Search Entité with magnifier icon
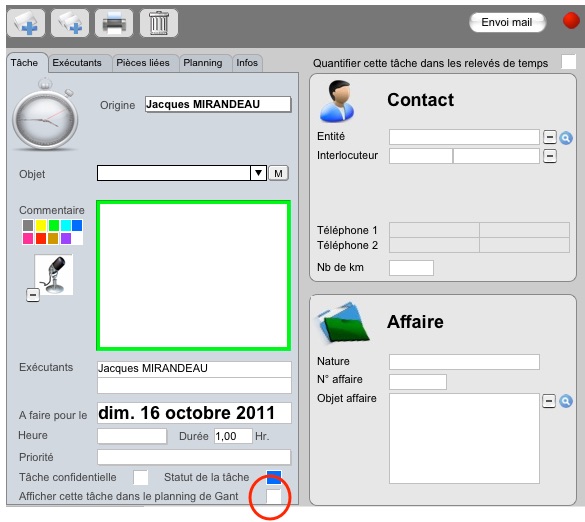 [x=566, y=138]
